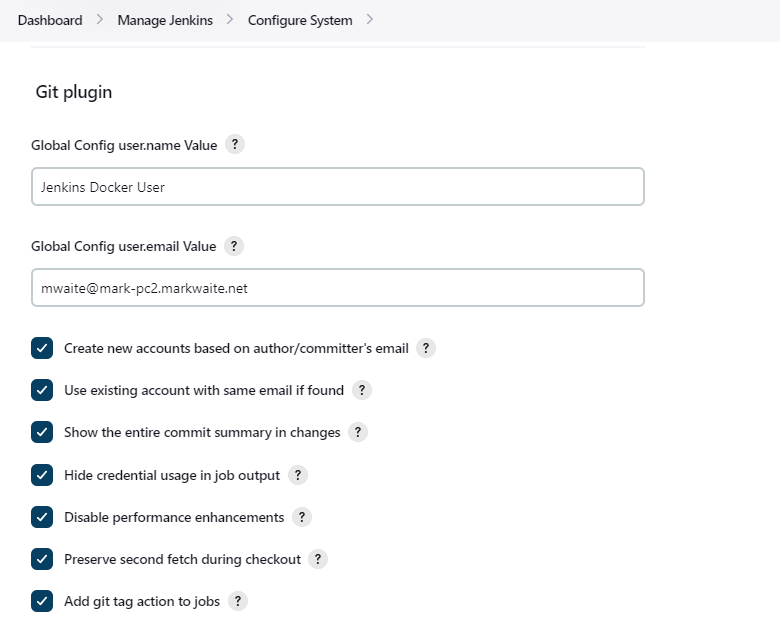Image resolution: width=780 pixels, height=624 pixels.
Task: Open help for Global Config user.name Value
Action: coord(235,145)
